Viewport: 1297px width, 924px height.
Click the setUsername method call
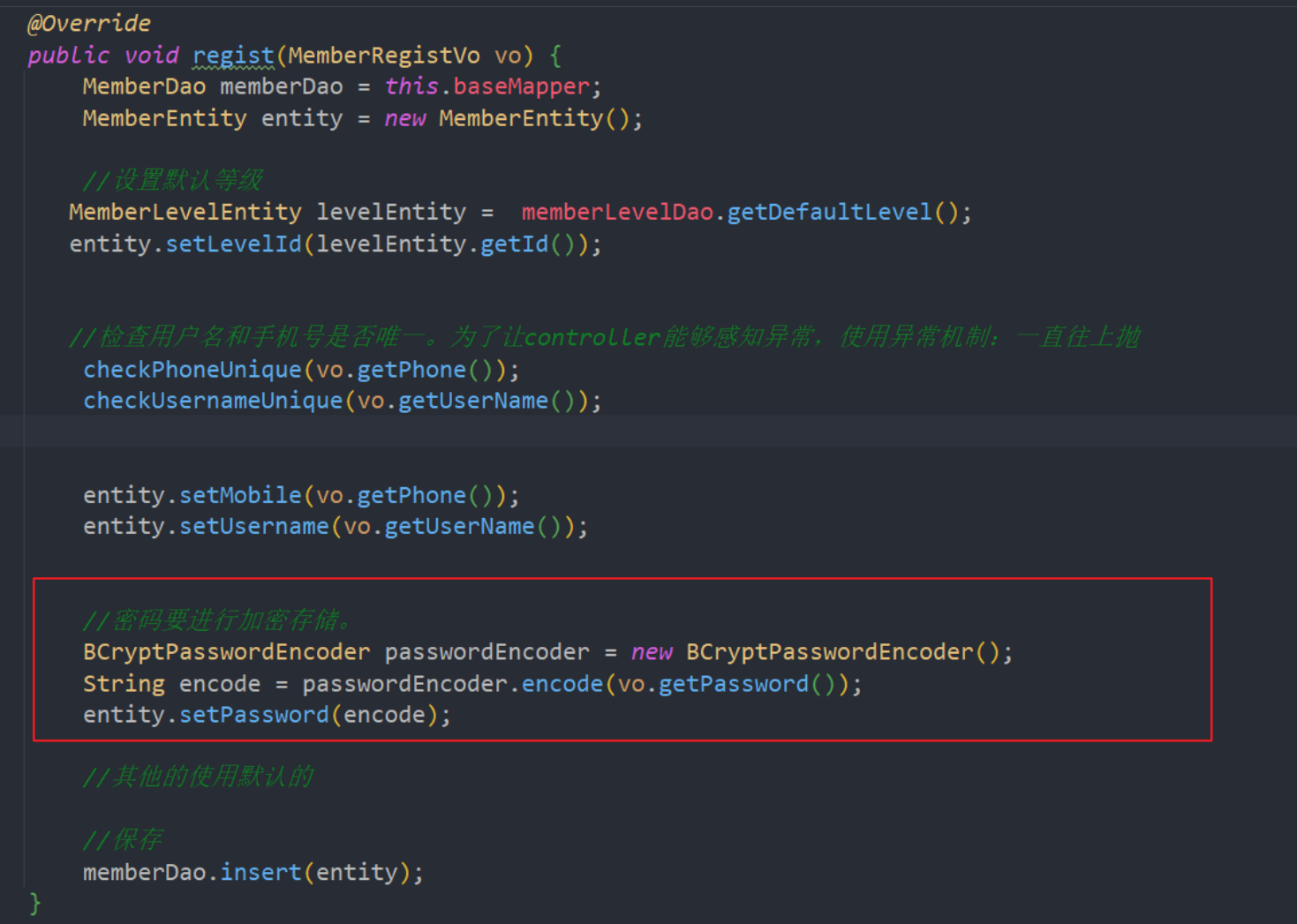click(x=254, y=527)
